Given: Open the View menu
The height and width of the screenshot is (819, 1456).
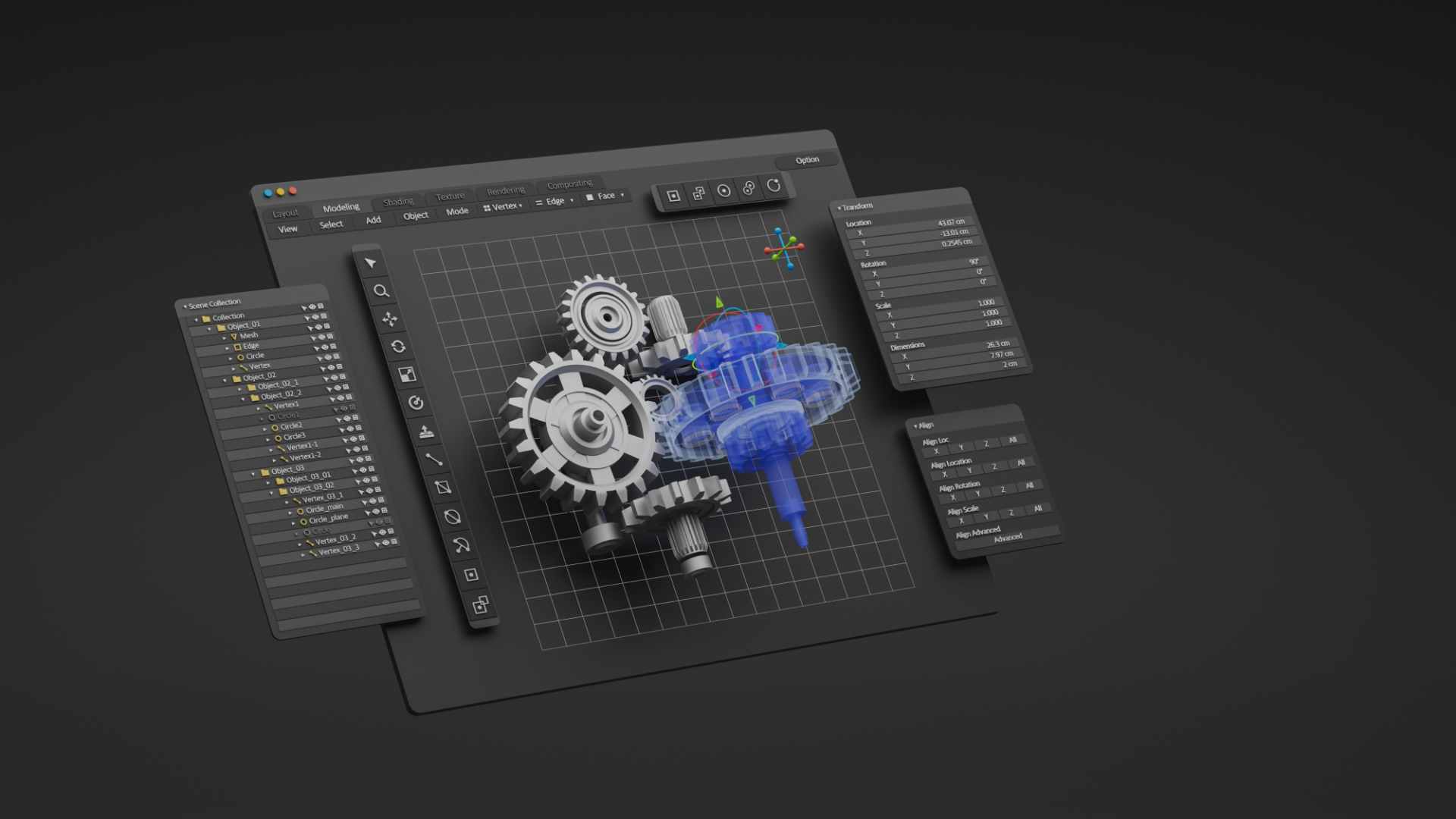Looking at the screenshot, I should coord(287,229).
